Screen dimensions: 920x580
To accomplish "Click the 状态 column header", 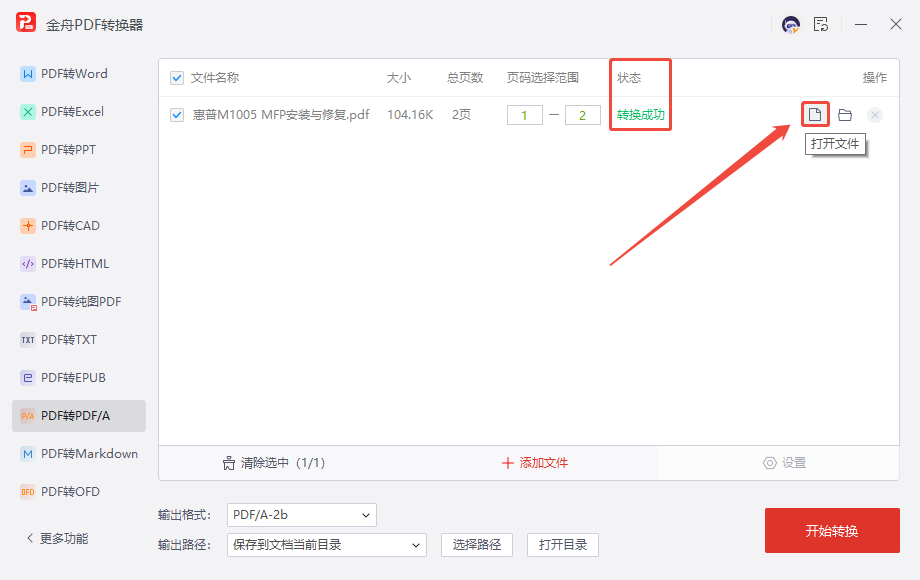I will tap(629, 78).
